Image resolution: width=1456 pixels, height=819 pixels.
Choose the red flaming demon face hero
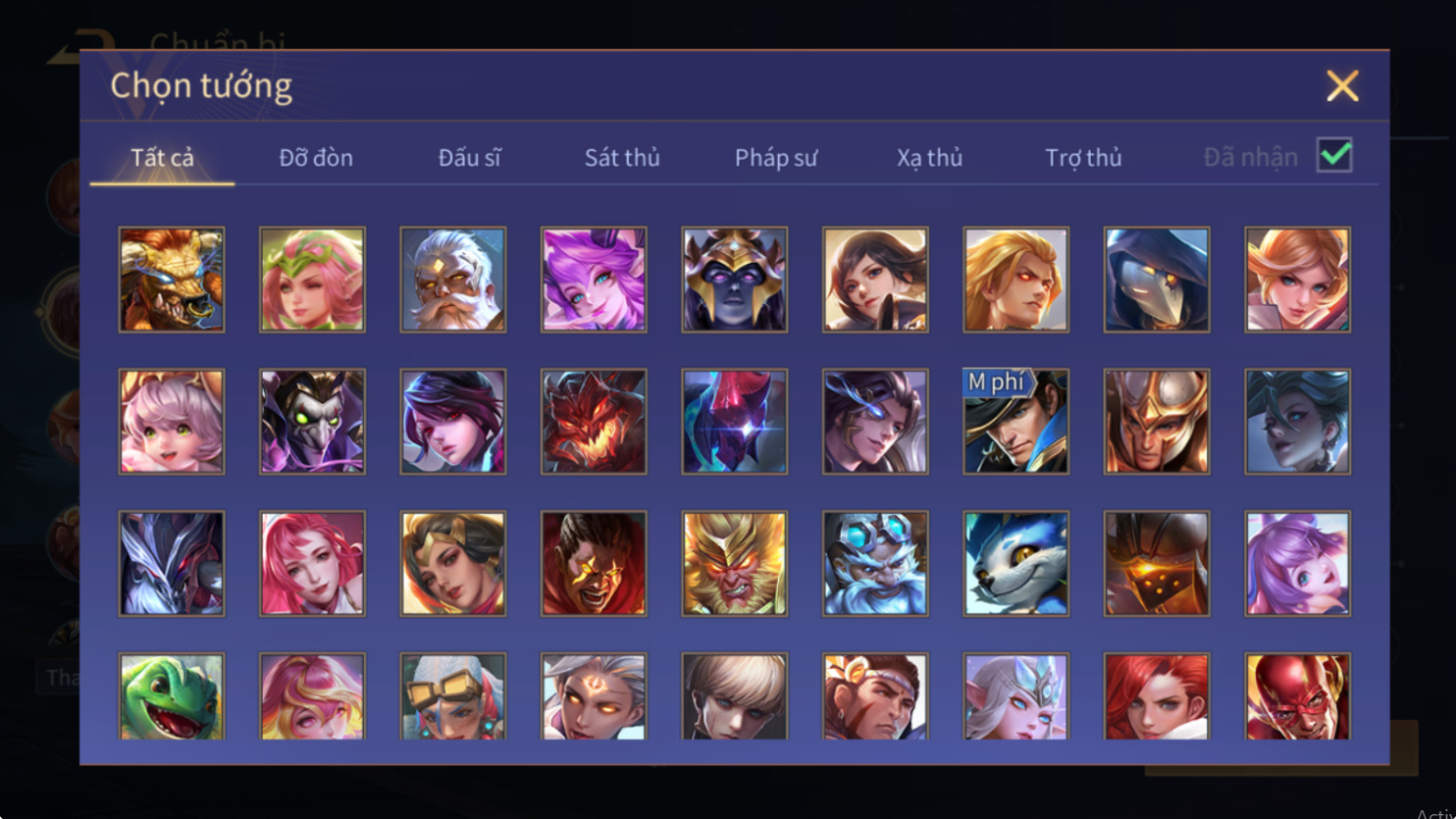[594, 422]
